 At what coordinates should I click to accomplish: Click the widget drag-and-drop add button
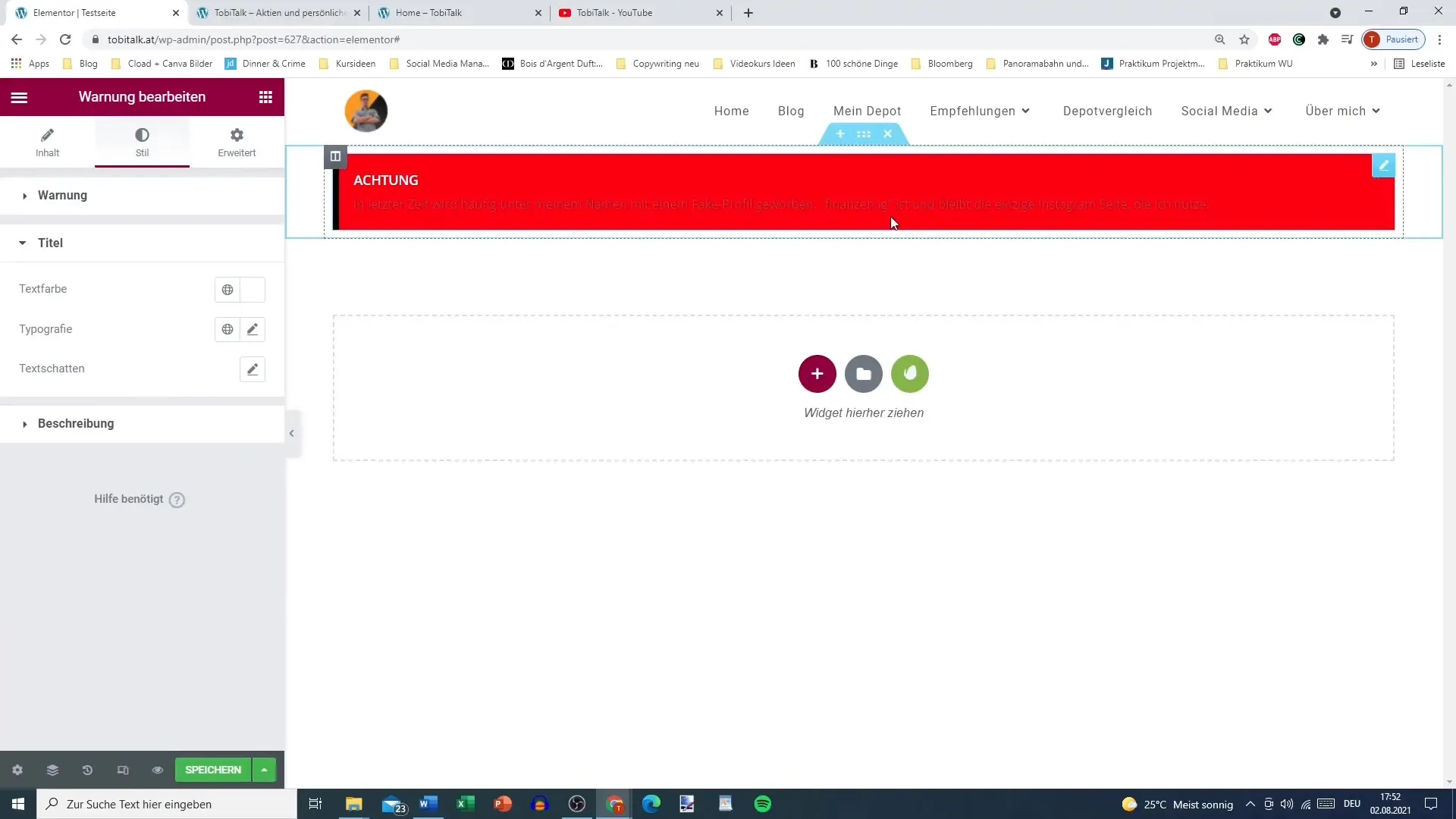819,373
